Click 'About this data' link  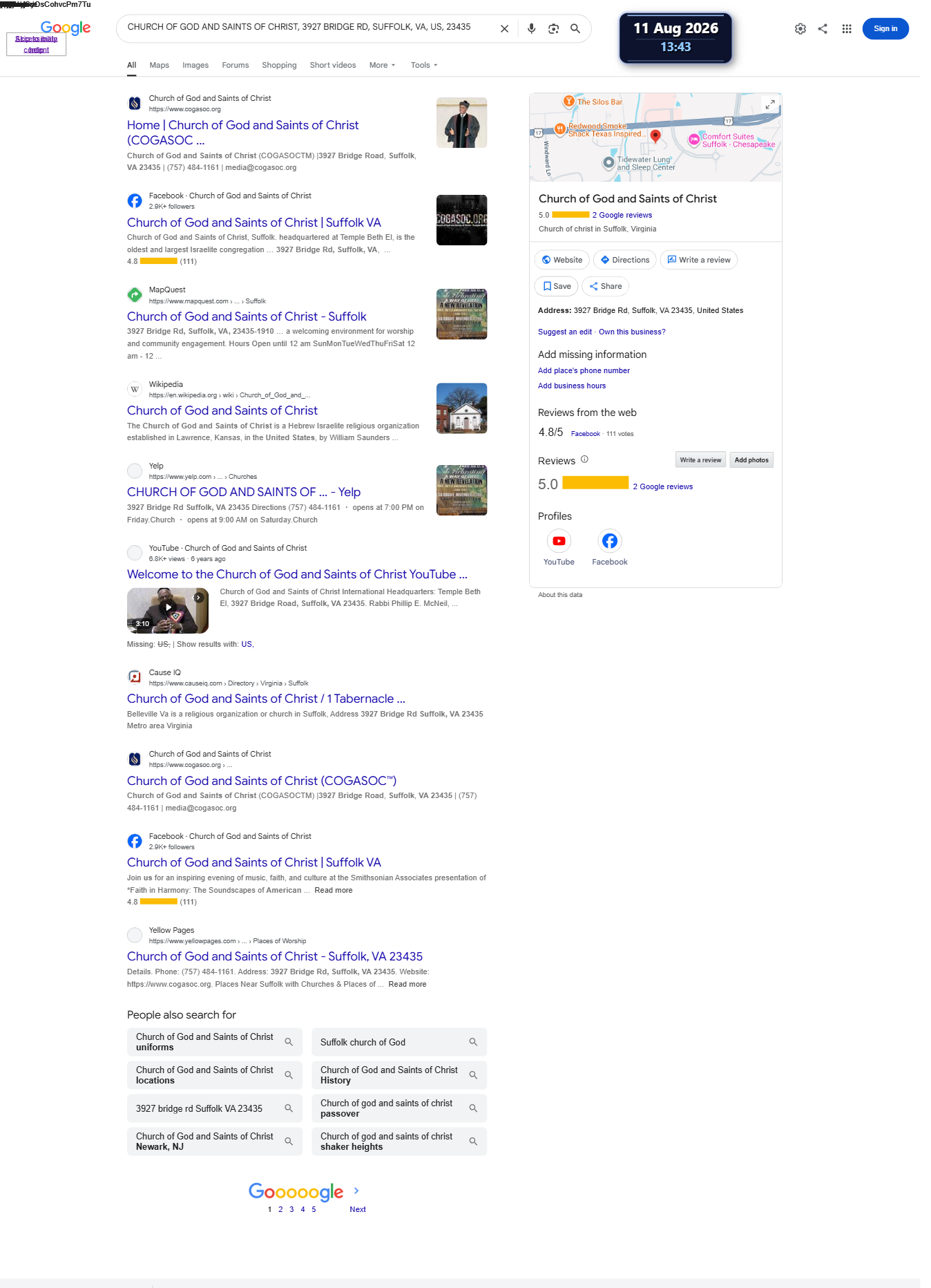click(560, 595)
